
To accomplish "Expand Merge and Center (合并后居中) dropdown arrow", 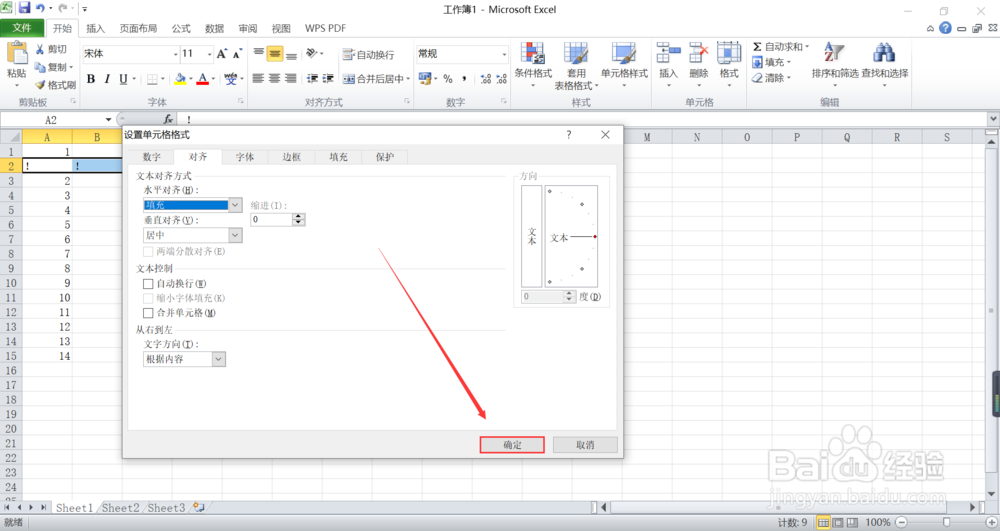I will pyautogui.click(x=408, y=79).
